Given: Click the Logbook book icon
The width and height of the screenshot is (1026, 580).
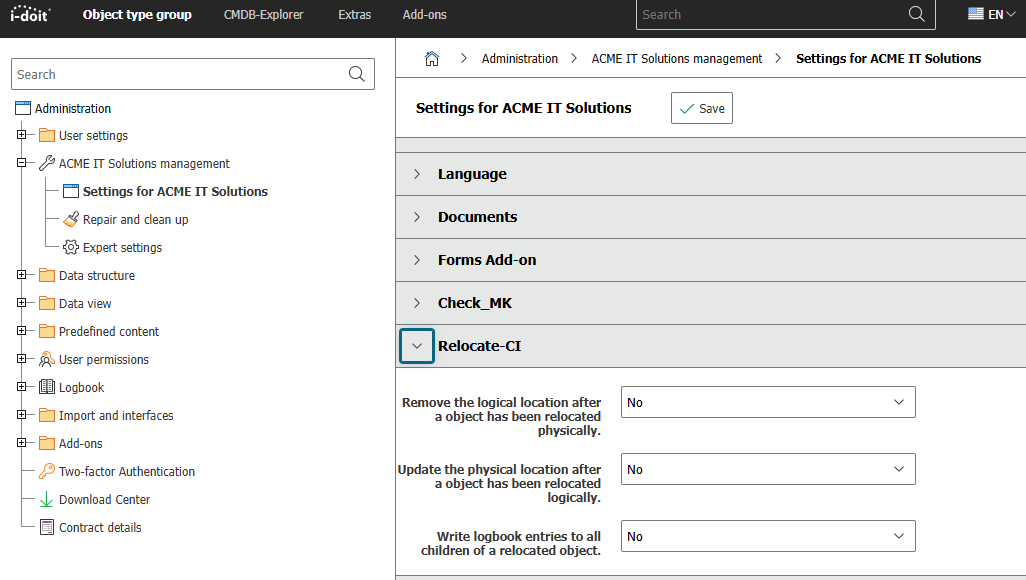Looking at the screenshot, I should (x=46, y=387).
